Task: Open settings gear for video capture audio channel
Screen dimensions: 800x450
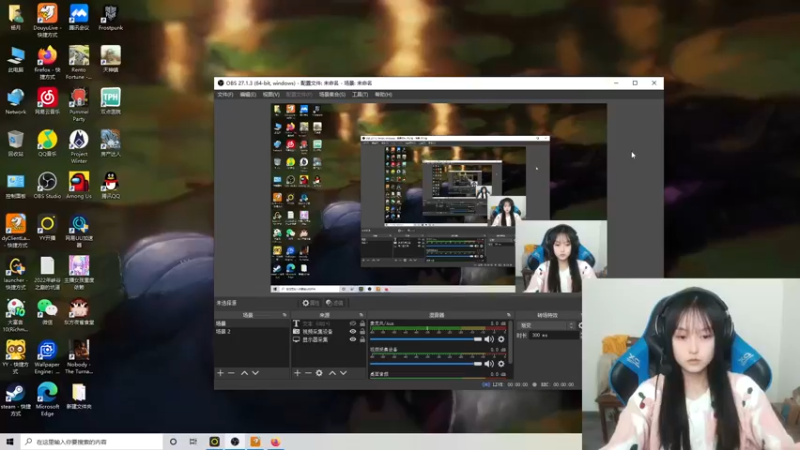Action: 501,363
